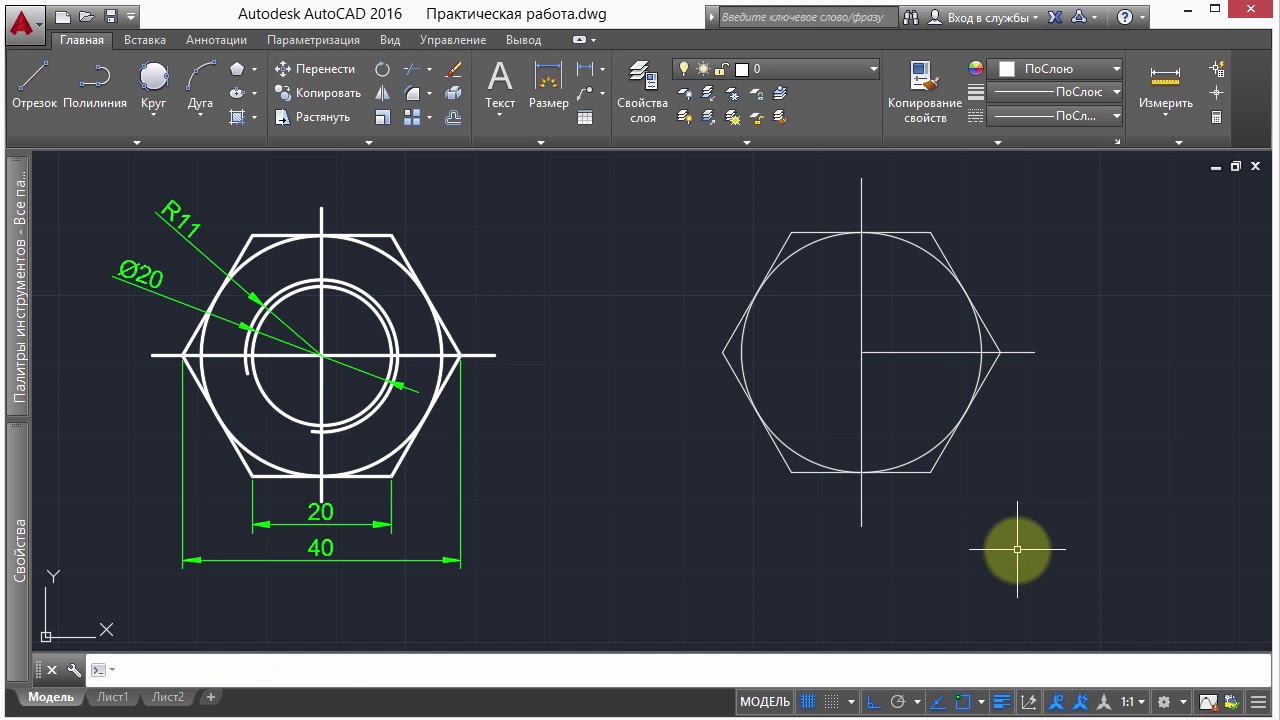Click the white color swatch in properties
Image resolution: width=1280 pixels, height=720 pixels.
[x=1007, y=69]
